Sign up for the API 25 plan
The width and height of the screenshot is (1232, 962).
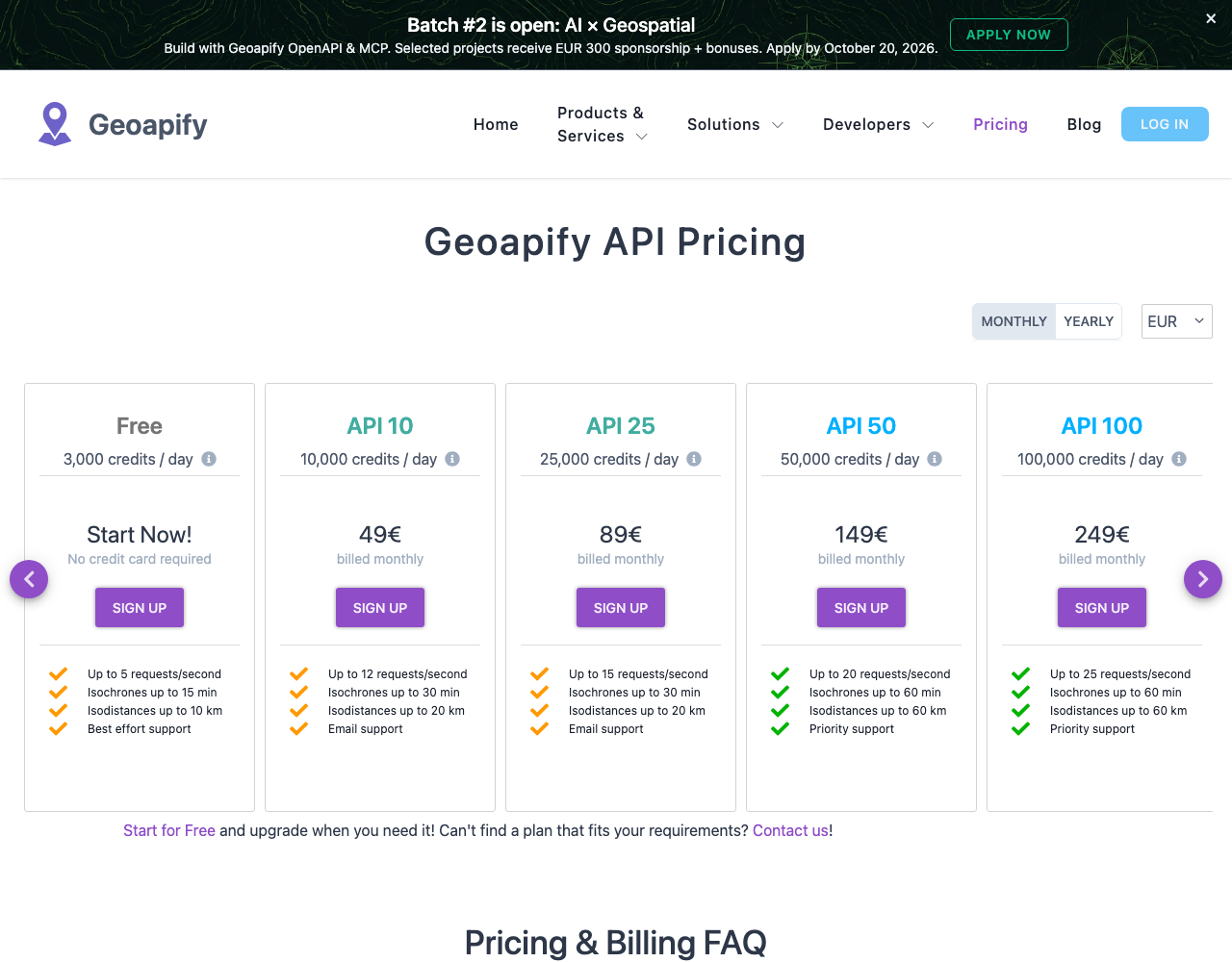pyautogui.click(x=621, y=608)
